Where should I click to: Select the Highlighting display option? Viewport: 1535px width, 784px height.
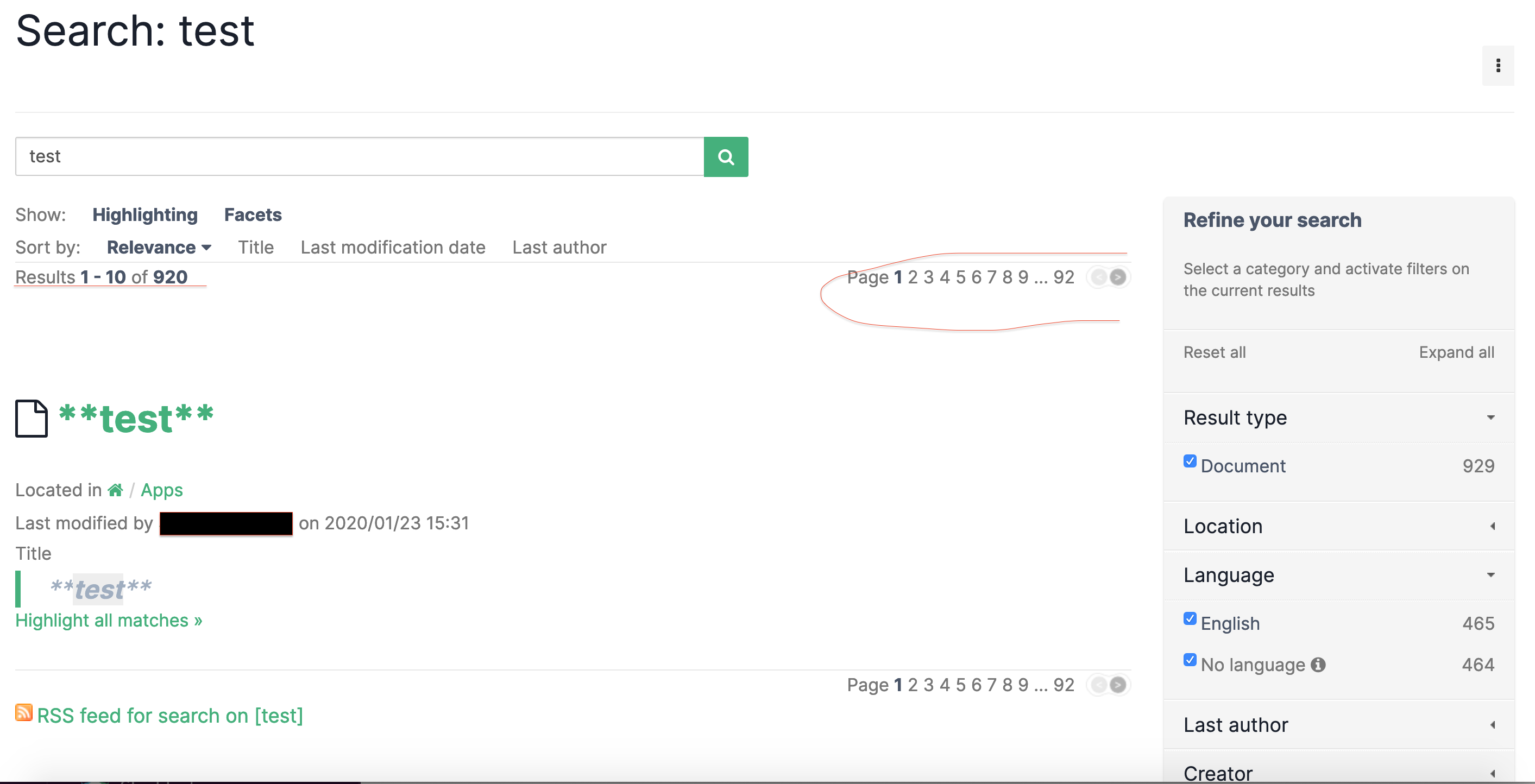pyautogui.click(x=144, y=214)
